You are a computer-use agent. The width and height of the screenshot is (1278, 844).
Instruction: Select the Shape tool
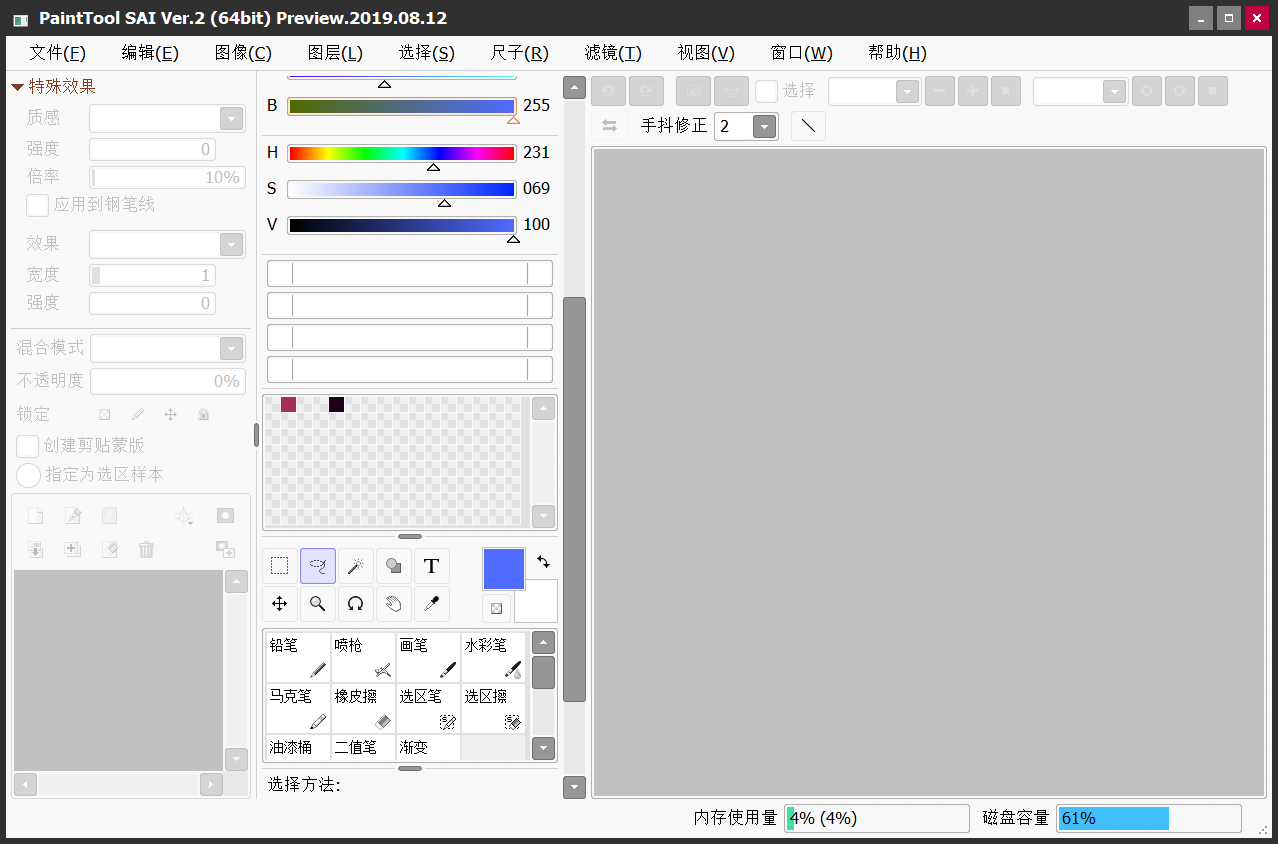pyautogui.click(x=394, y=566)
